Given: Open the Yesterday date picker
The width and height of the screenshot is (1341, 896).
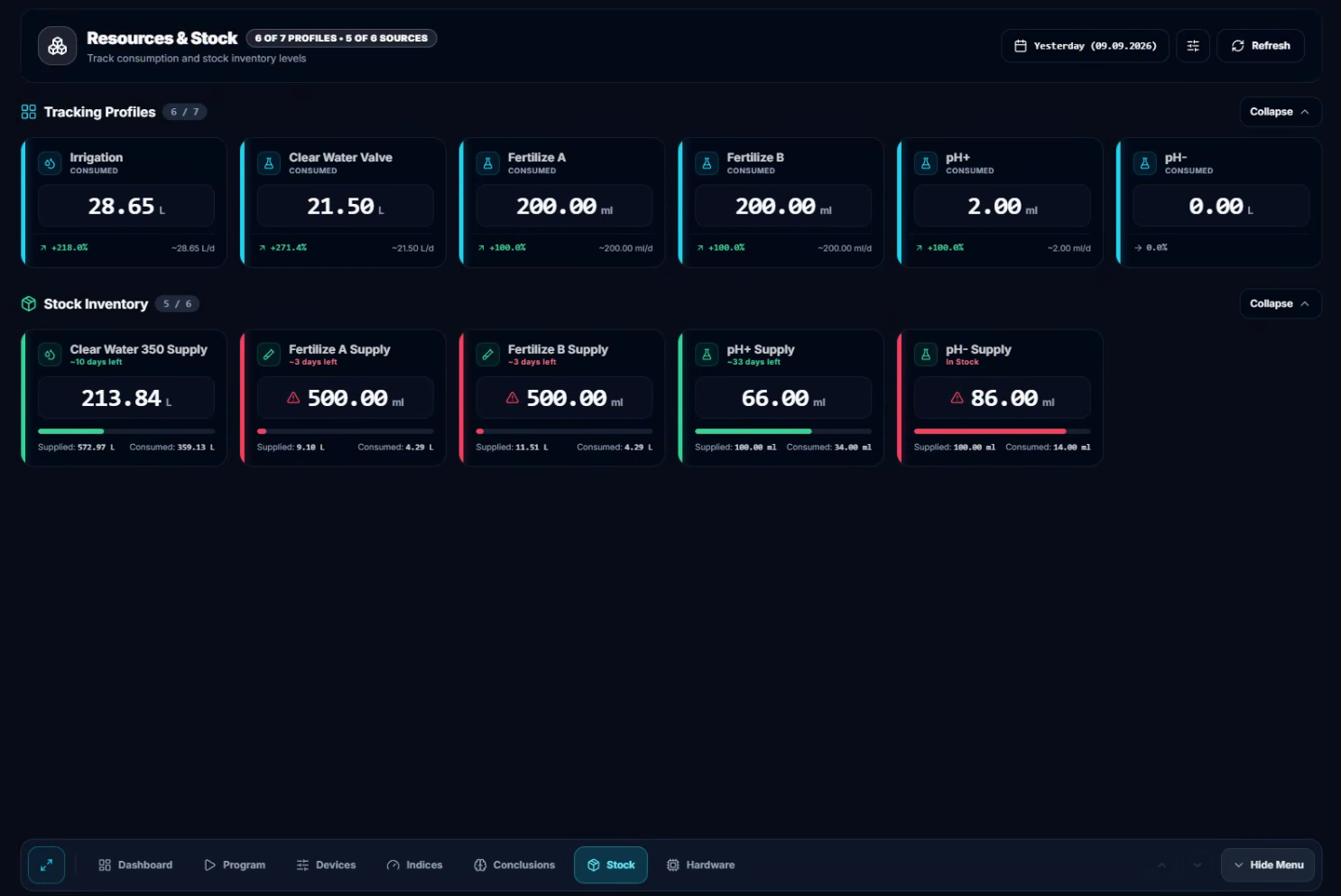Looking at the screenshot, I should point(1085,46).
